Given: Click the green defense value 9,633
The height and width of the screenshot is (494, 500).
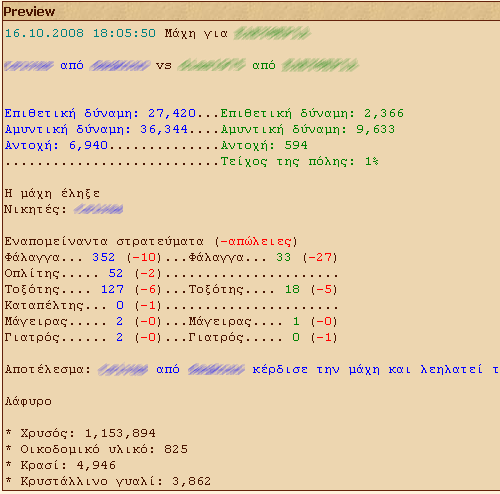Looking at the screenshot, I should point(376,129).
